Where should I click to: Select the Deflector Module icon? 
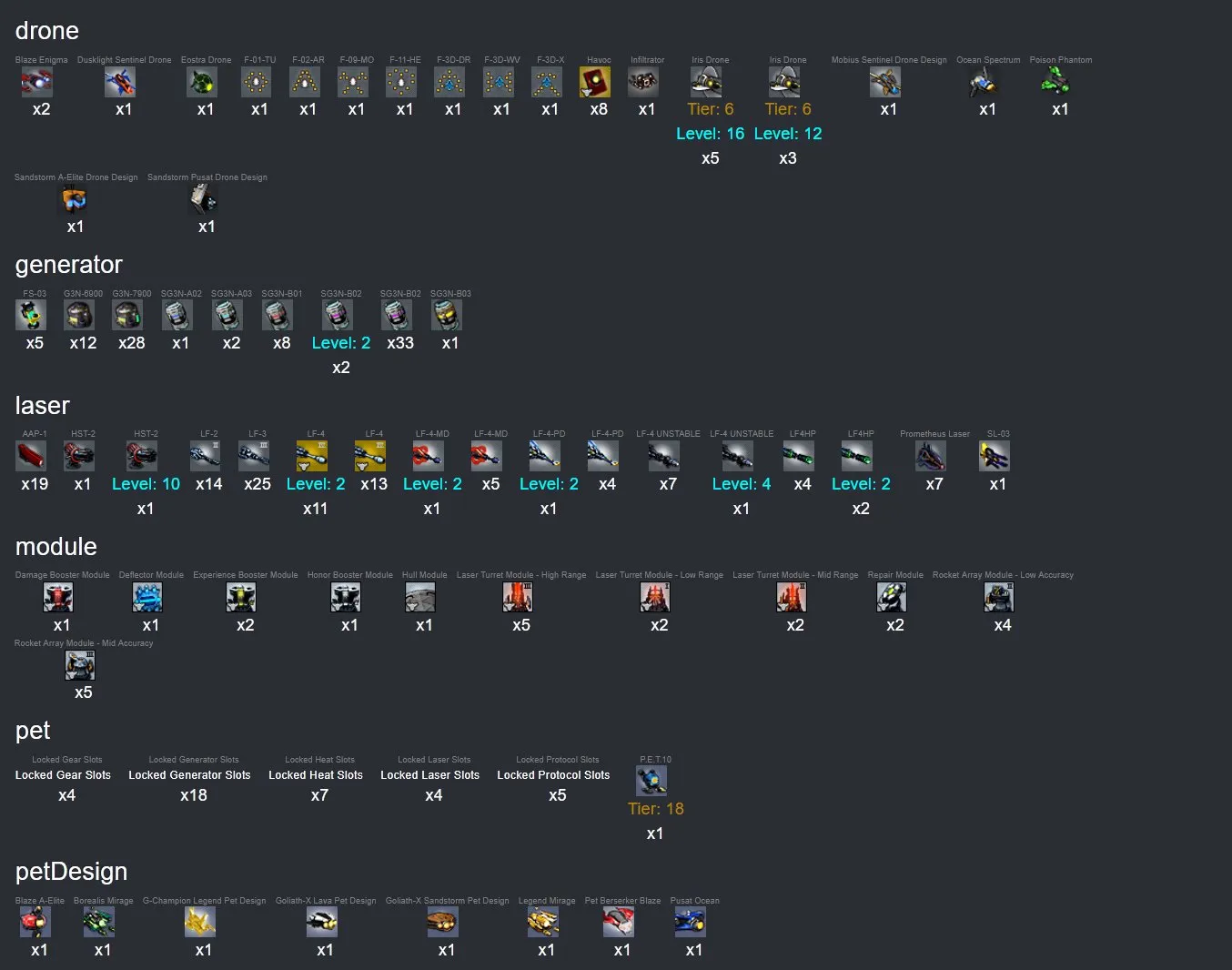point(147,598)
